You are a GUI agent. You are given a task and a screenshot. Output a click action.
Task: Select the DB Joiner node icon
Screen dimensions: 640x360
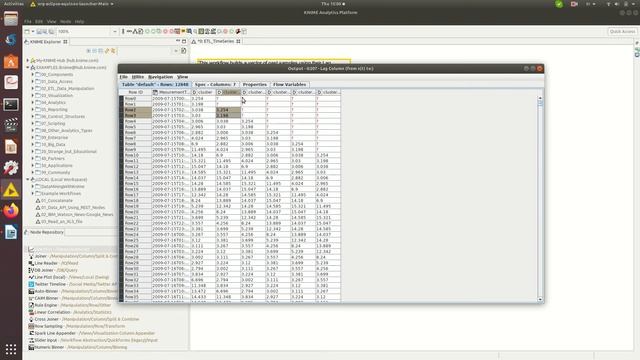(31, 270)
